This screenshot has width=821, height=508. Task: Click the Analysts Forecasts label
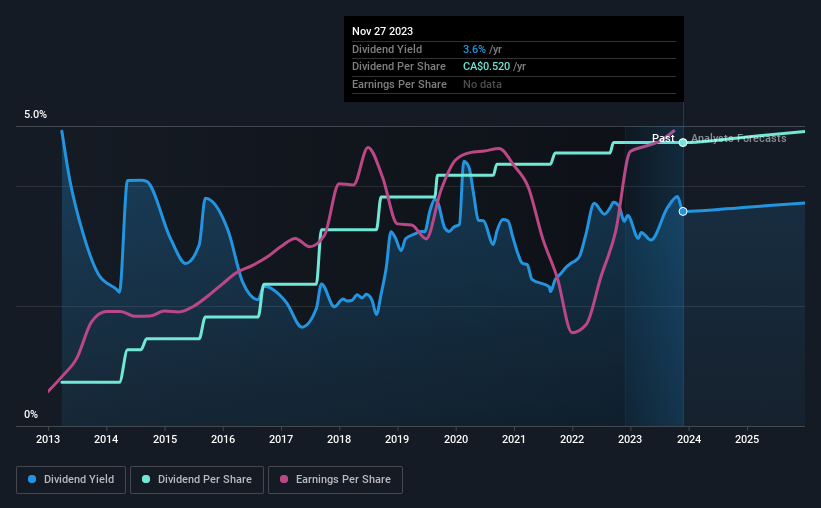click(739, 138)
